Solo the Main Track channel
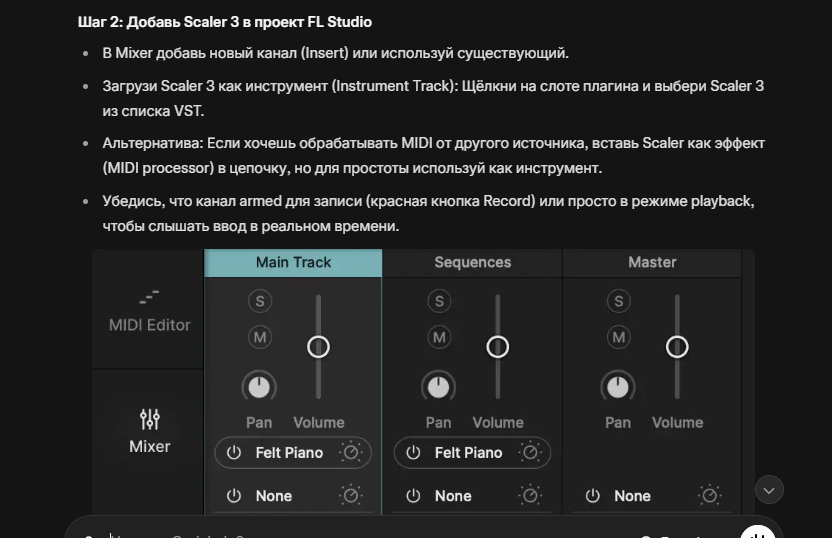Screen dimensions: 832x538 [x=260, y=301]
